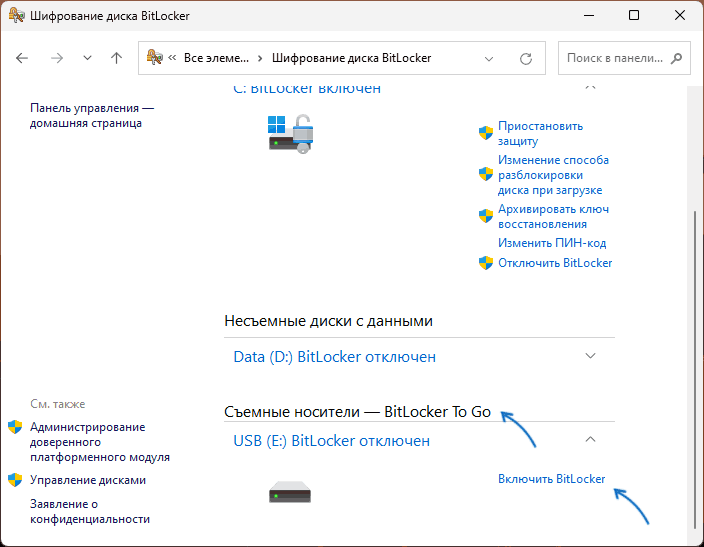Click the magnifier search icon

[x=677, y=58]
